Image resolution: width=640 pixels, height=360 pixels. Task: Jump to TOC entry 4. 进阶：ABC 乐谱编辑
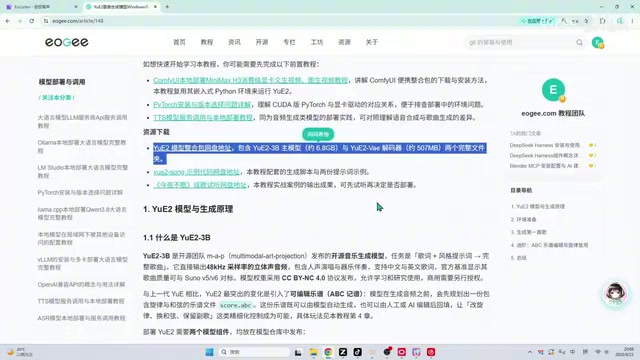[x=549, y=245]
